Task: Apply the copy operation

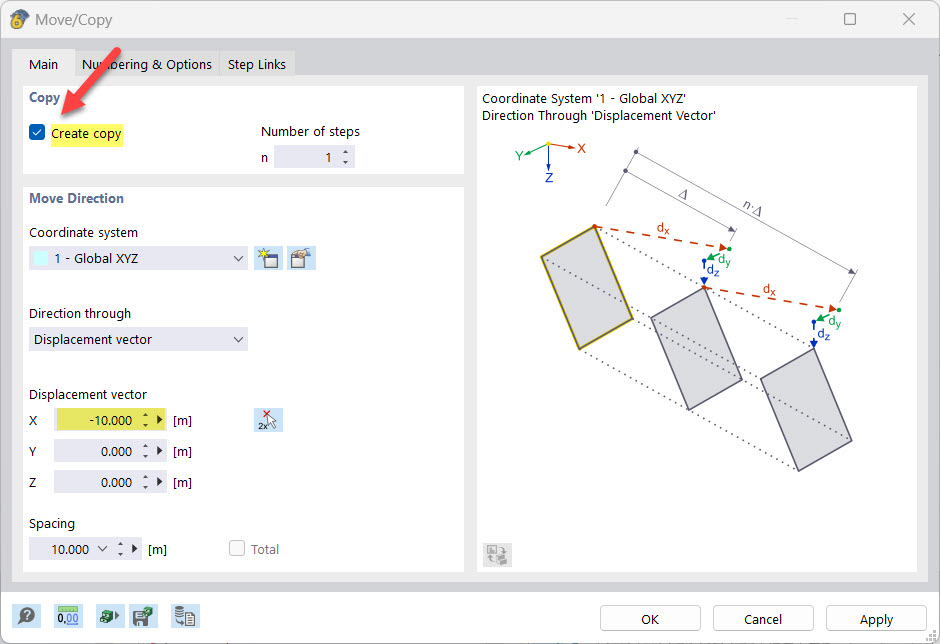Action: [x=875, y=618]
